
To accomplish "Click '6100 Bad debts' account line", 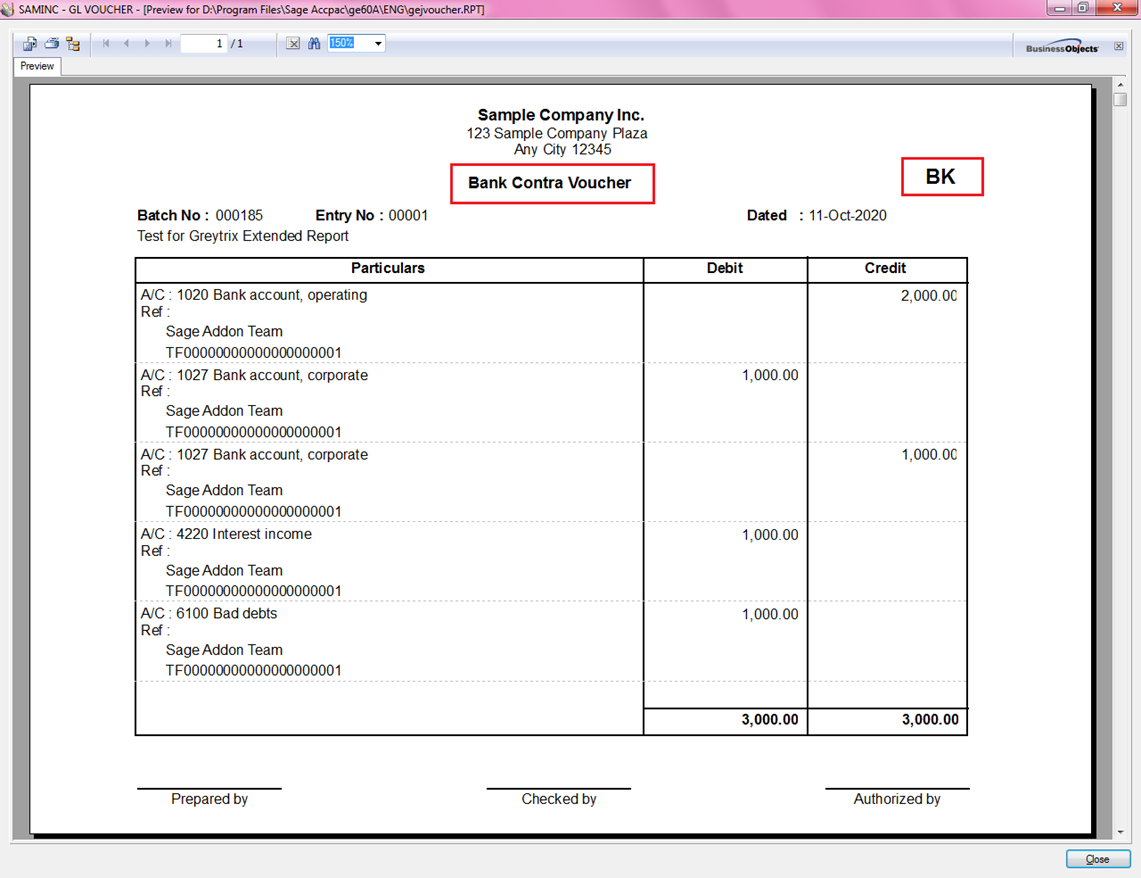I will [209, 613].
